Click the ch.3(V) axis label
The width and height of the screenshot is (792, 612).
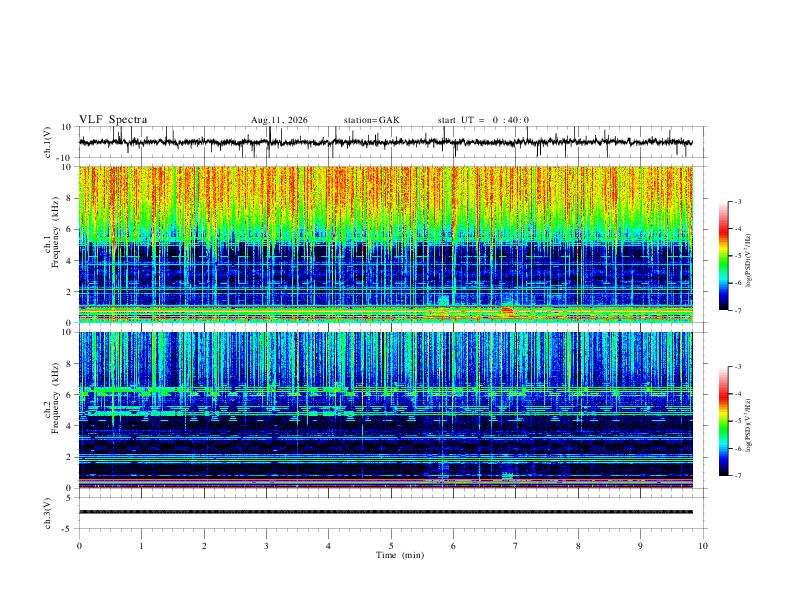48,513
